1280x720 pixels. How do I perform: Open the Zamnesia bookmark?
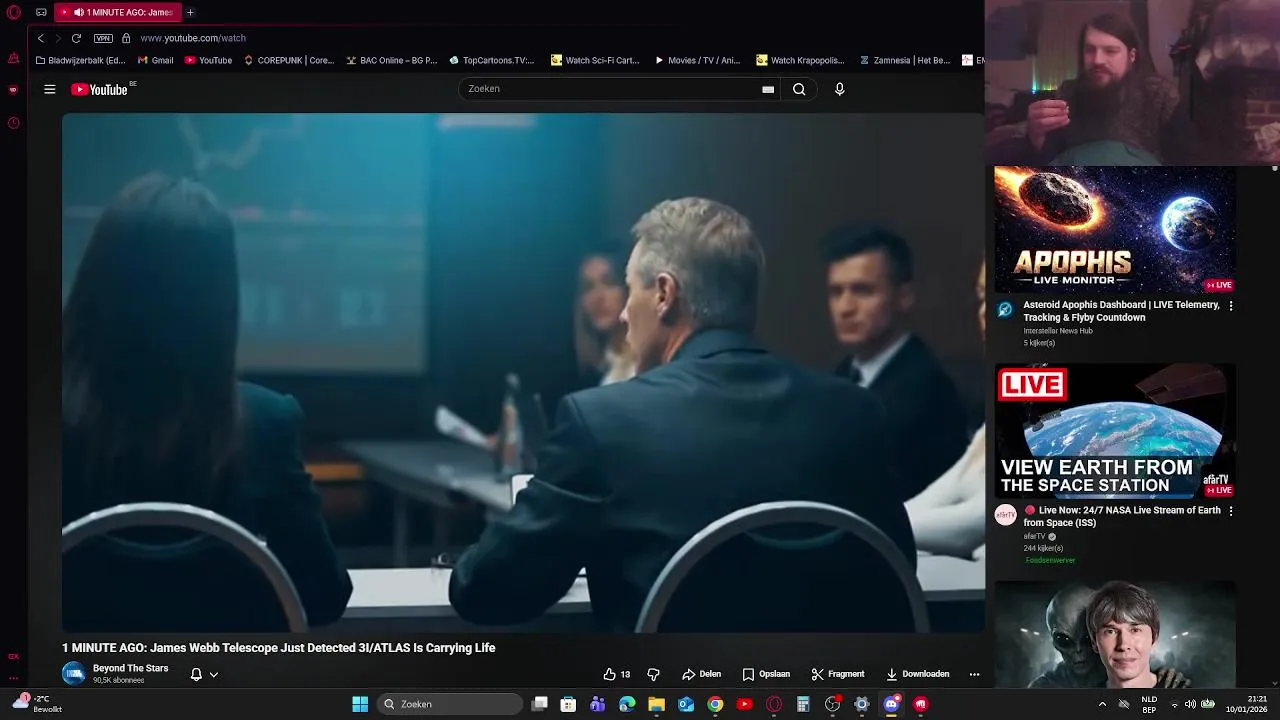tap(905, 60)
